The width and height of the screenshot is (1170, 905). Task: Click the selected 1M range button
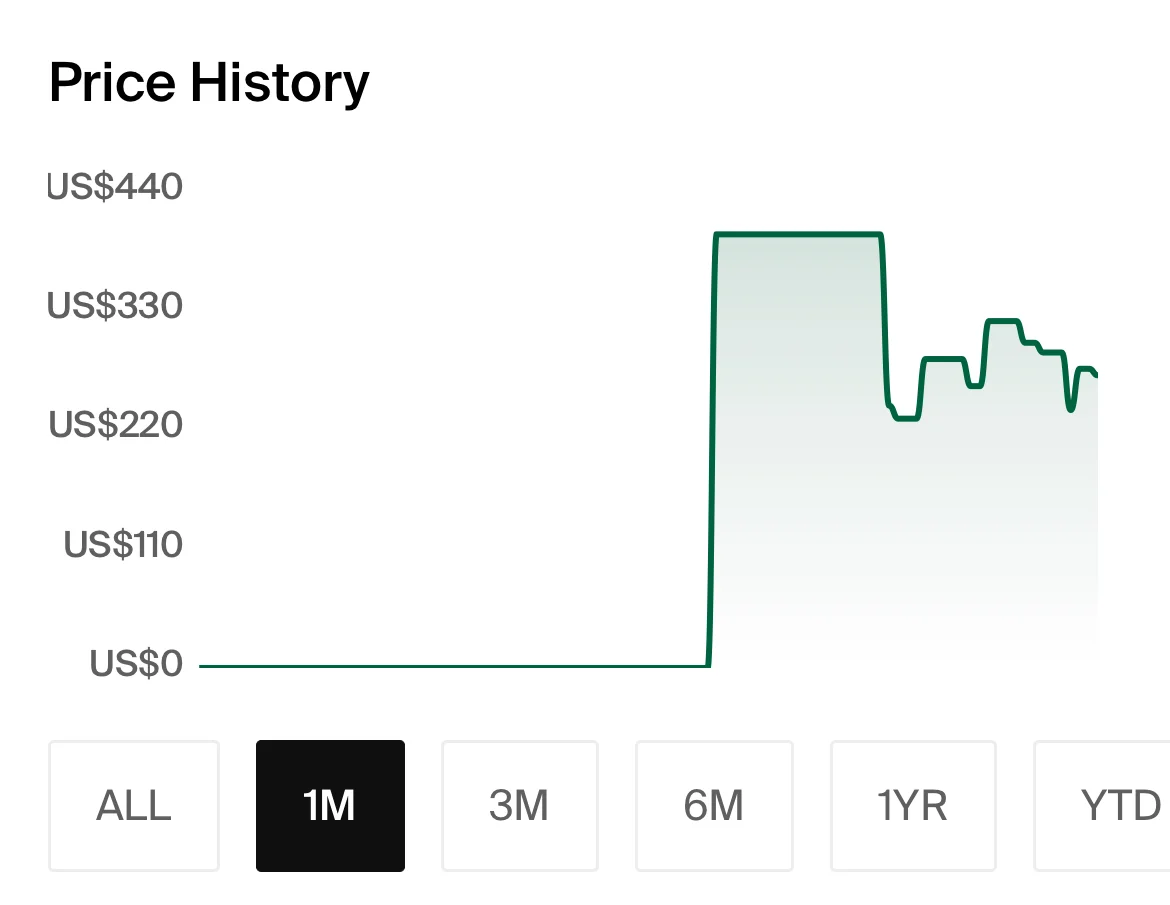click(x=330, y=805)
